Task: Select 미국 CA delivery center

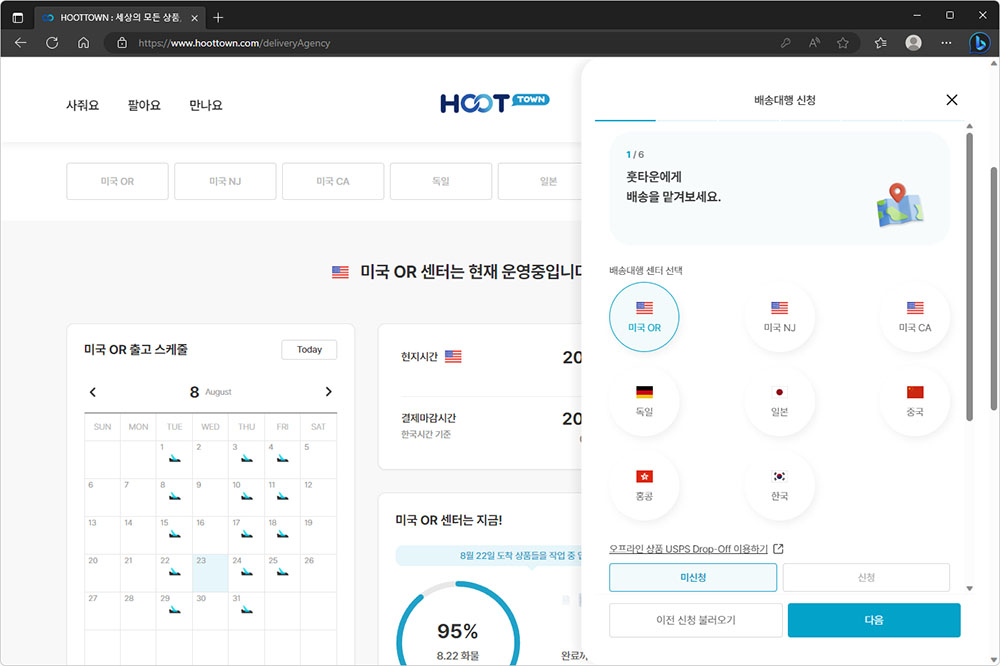Action: click(x=915, y=317)
